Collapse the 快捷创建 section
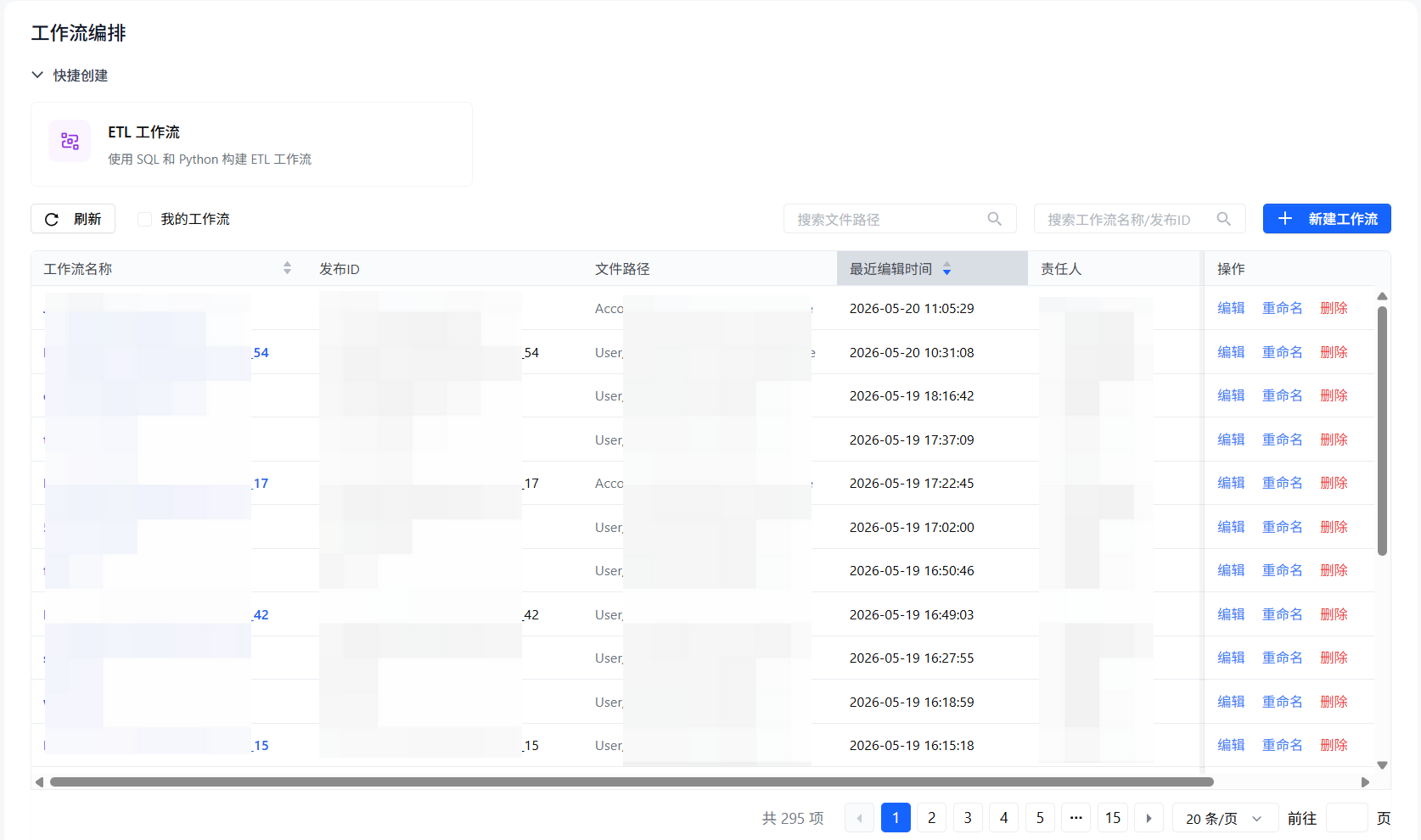1421x840 pixels. pyautogui.click(x=37, y=75)
